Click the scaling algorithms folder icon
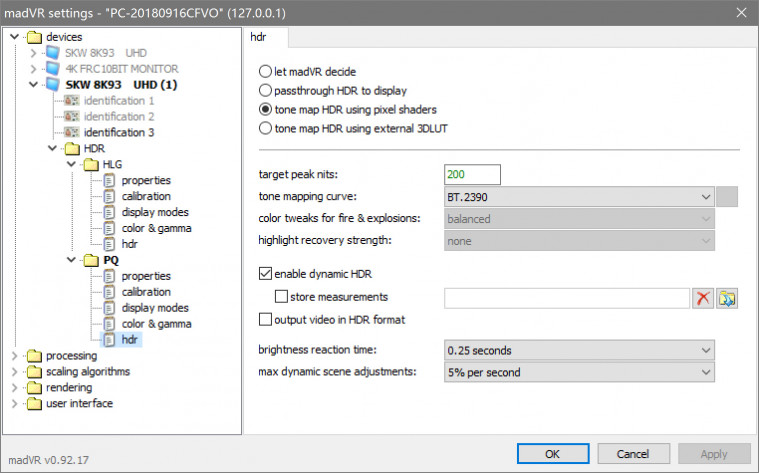Screen dimensions: 759x473 coord(35,371)
